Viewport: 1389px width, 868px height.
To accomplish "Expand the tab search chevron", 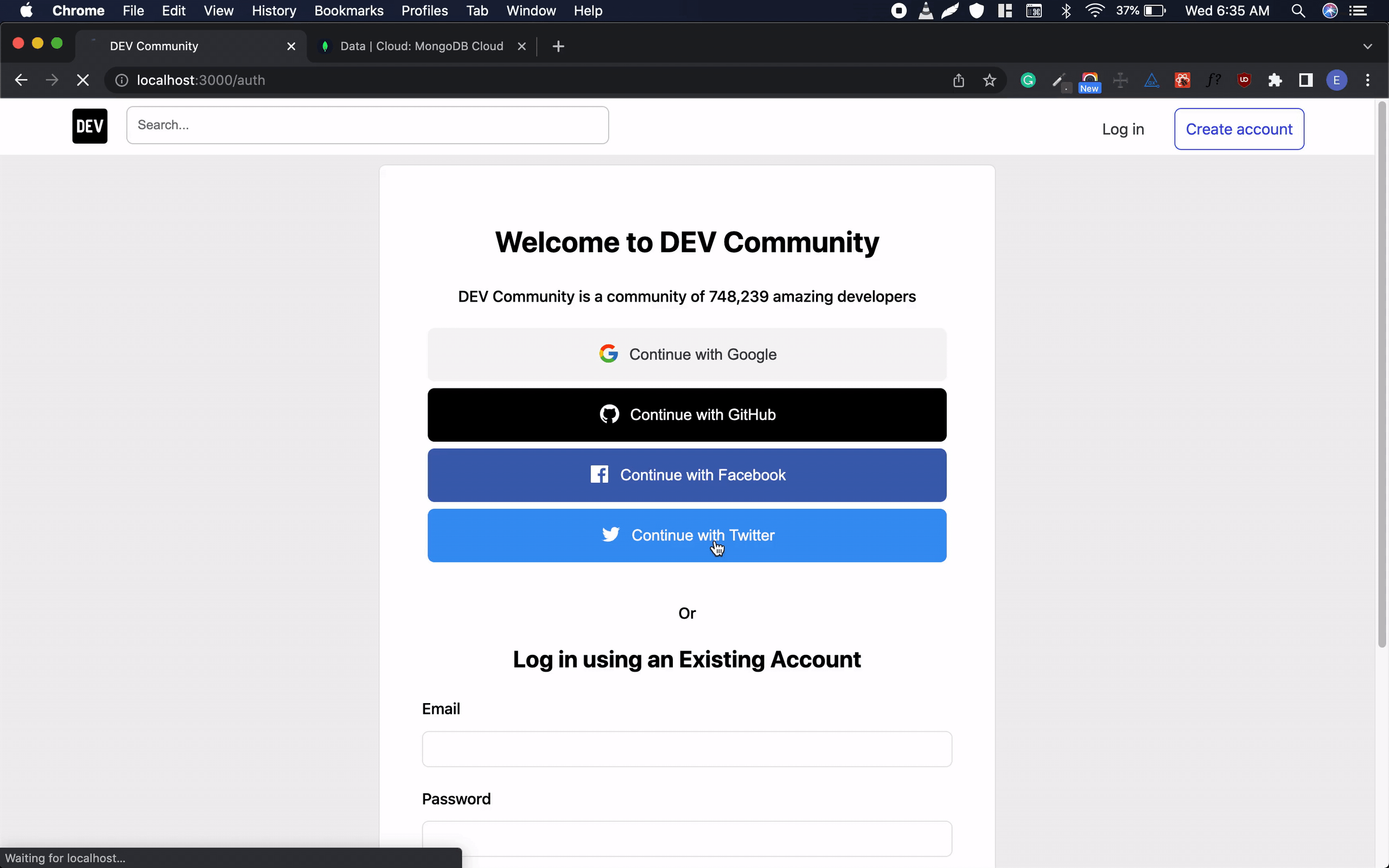I will tap(1367, 47).
